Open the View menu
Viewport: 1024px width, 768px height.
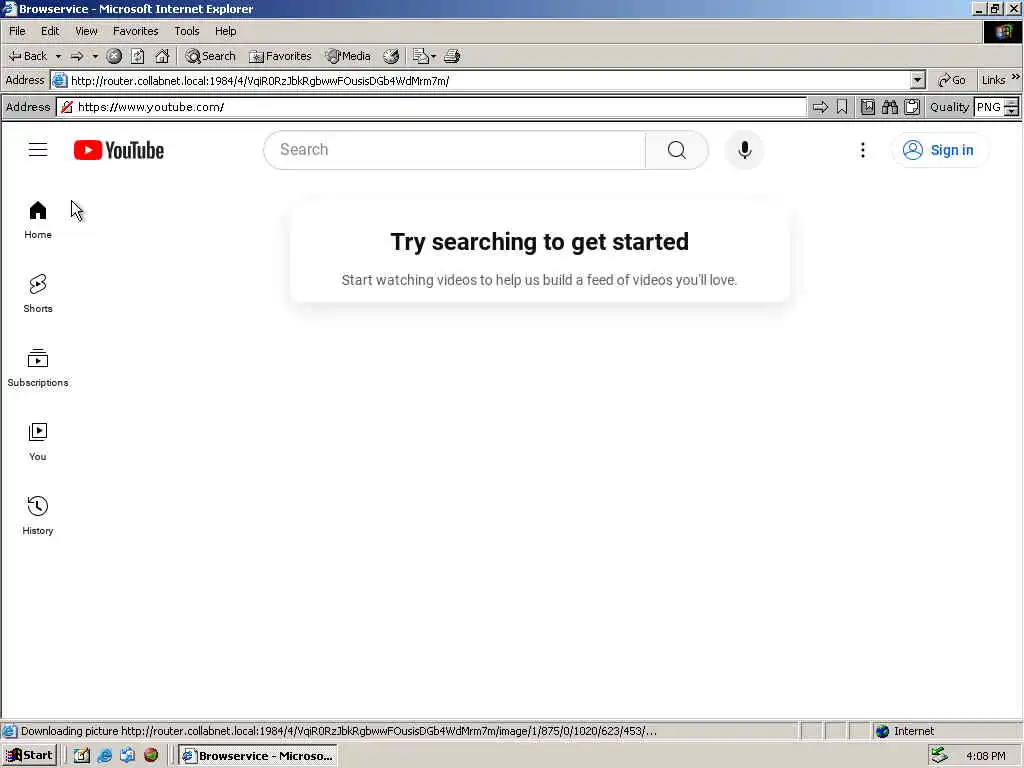pos(86,31)
